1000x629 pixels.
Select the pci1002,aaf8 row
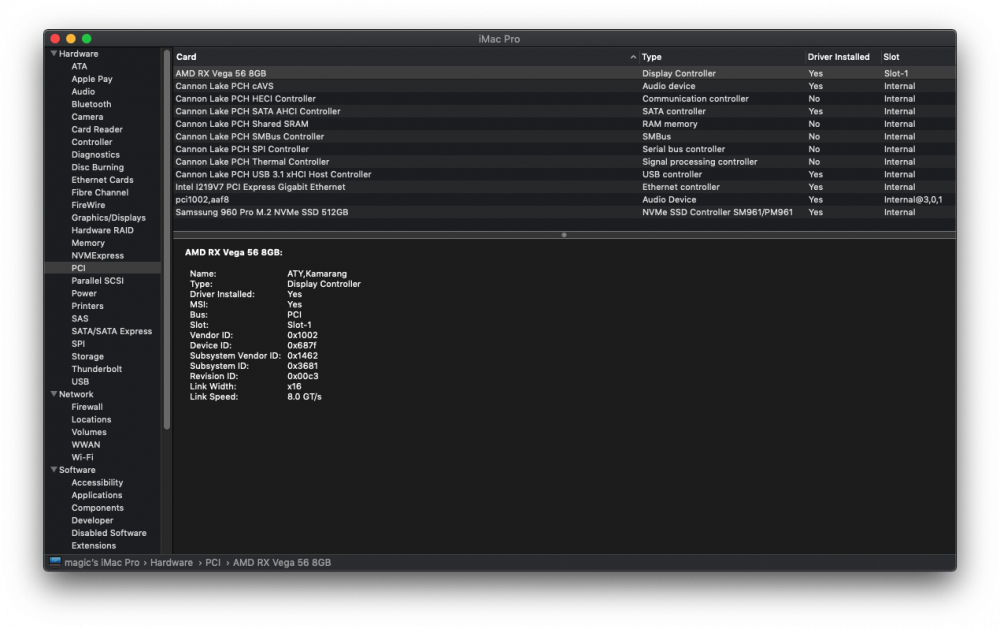click(564, 200)
